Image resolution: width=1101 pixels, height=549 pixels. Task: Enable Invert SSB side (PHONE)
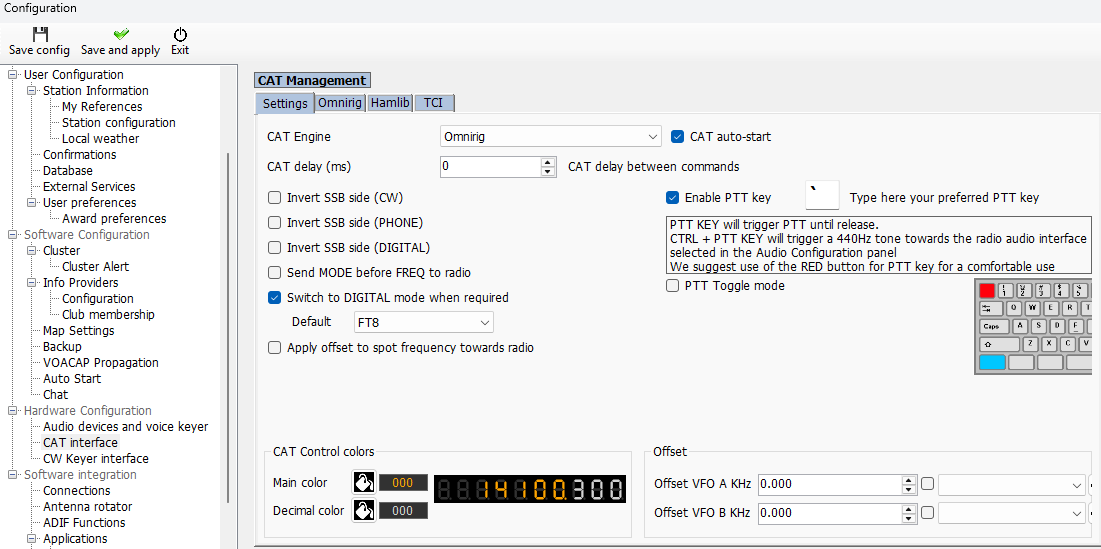point(275,223)
